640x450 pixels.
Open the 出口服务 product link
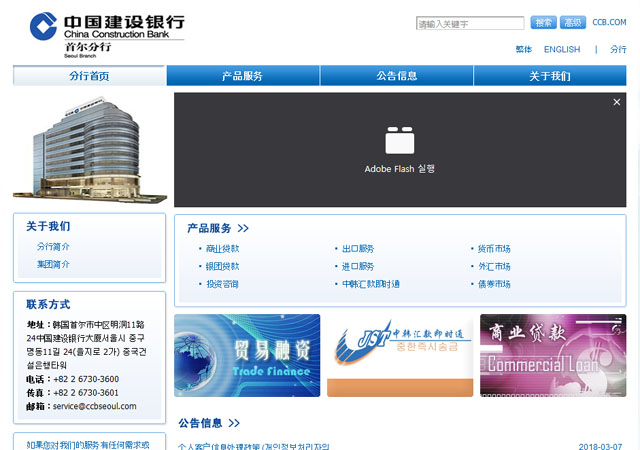pos(357,249)
